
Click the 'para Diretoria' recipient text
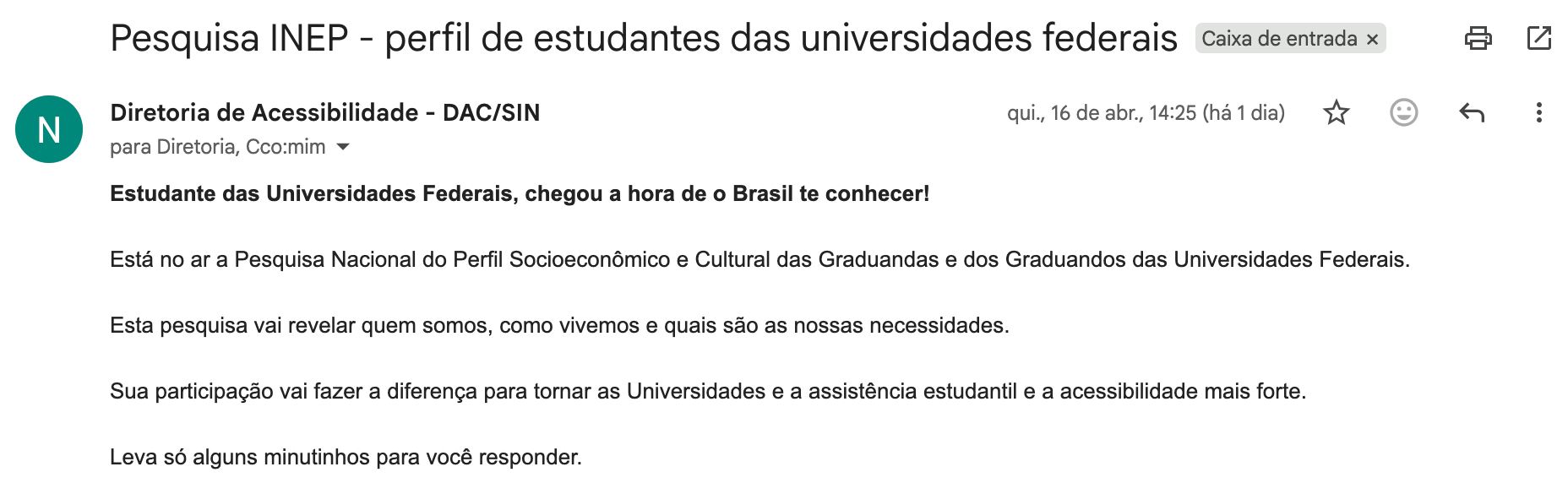[x=175, y=147]
